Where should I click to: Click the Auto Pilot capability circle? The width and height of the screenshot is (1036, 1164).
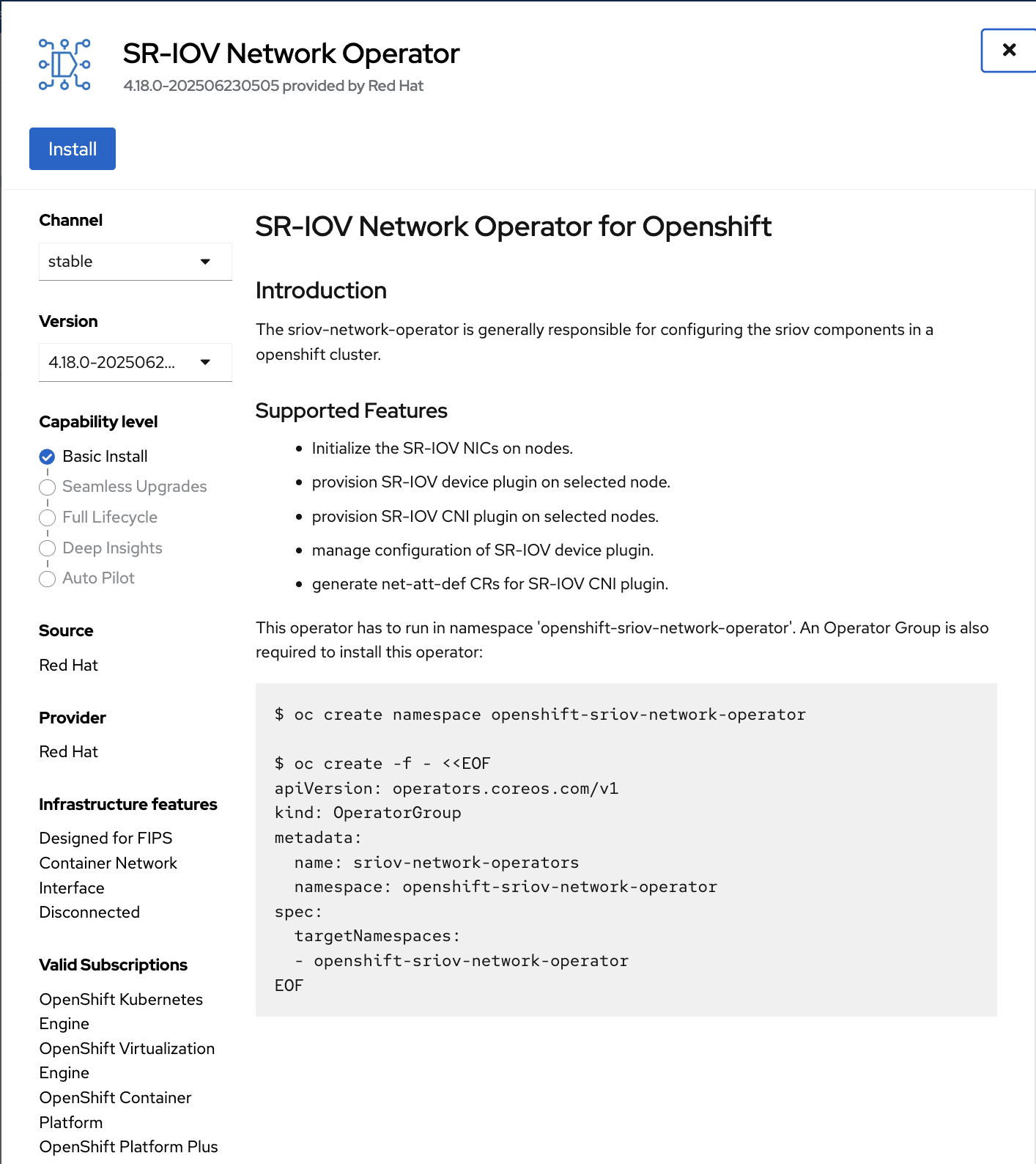pos(47,579)
